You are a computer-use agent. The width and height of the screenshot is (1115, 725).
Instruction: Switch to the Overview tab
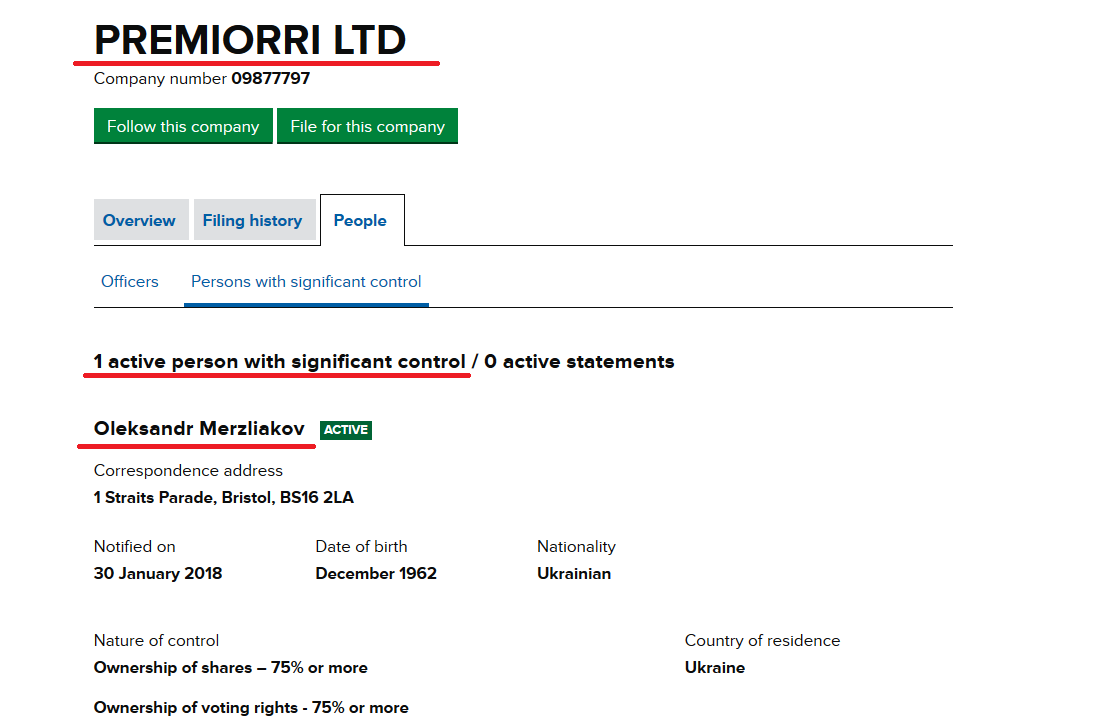point(141,220)
